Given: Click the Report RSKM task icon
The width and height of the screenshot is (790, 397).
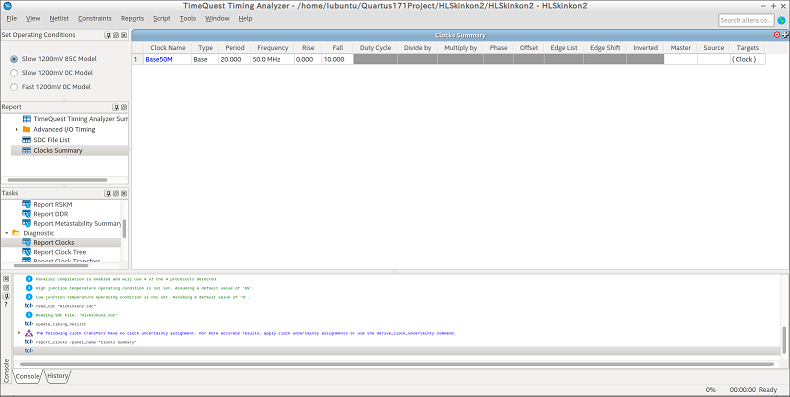Looking at the screenshot, I should 27,205.
